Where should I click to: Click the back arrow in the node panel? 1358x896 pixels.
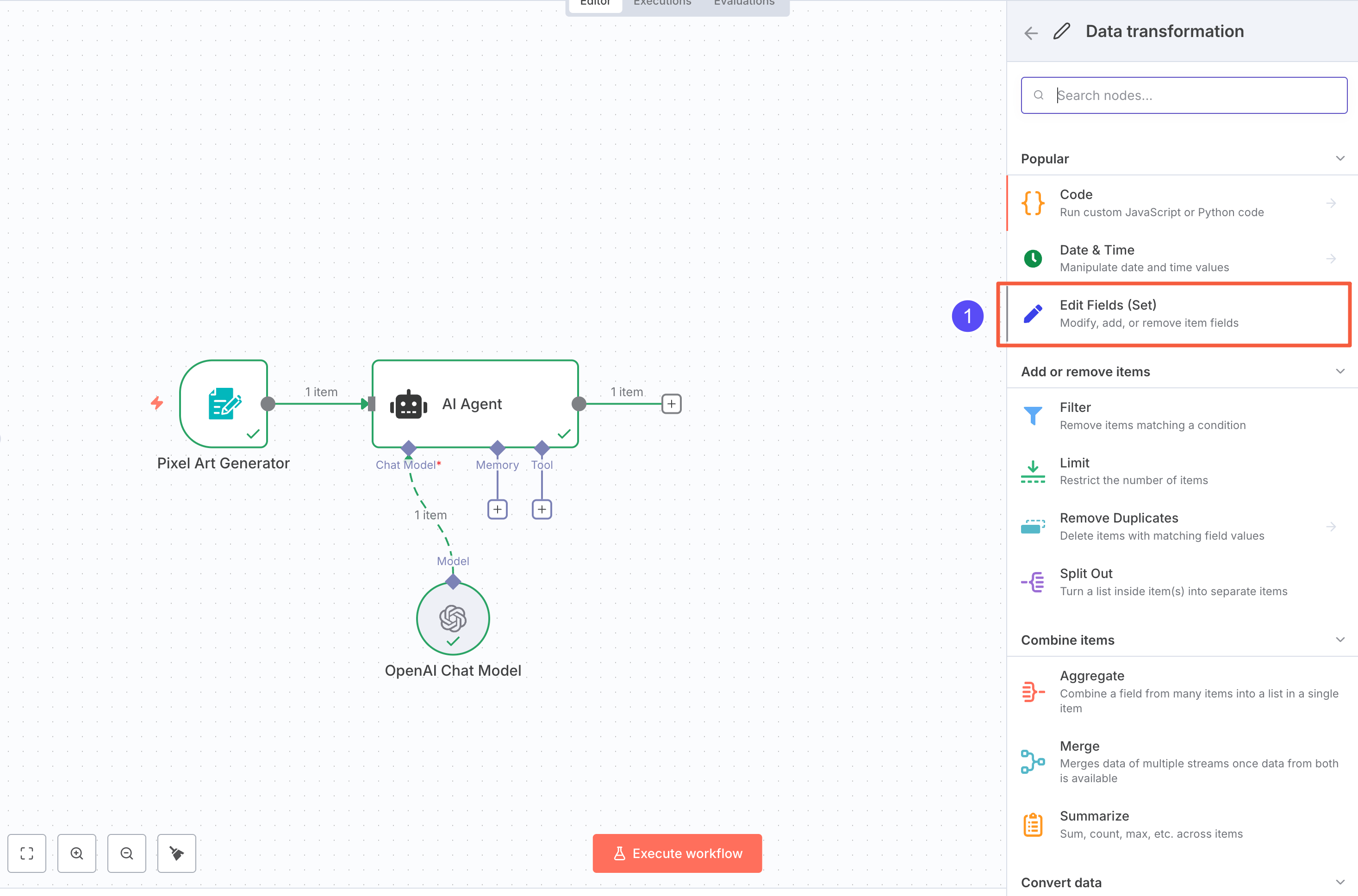pyautogui.click(x=1031, y=32)
